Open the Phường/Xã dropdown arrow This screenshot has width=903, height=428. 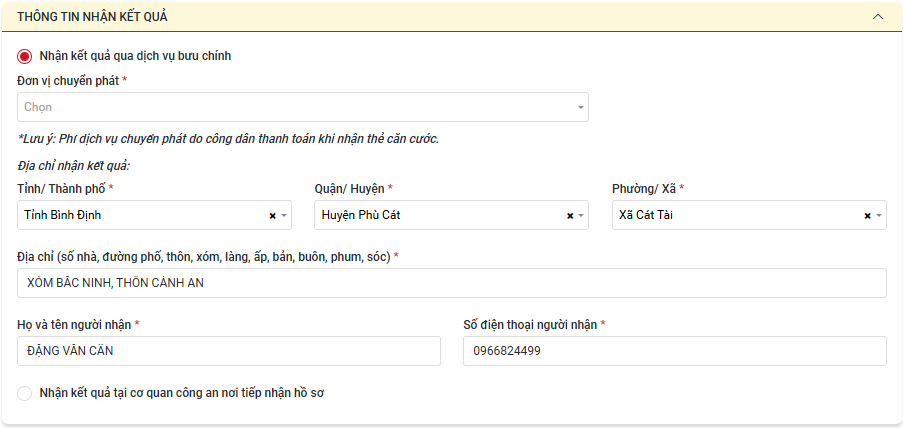[x=879, y=215]
